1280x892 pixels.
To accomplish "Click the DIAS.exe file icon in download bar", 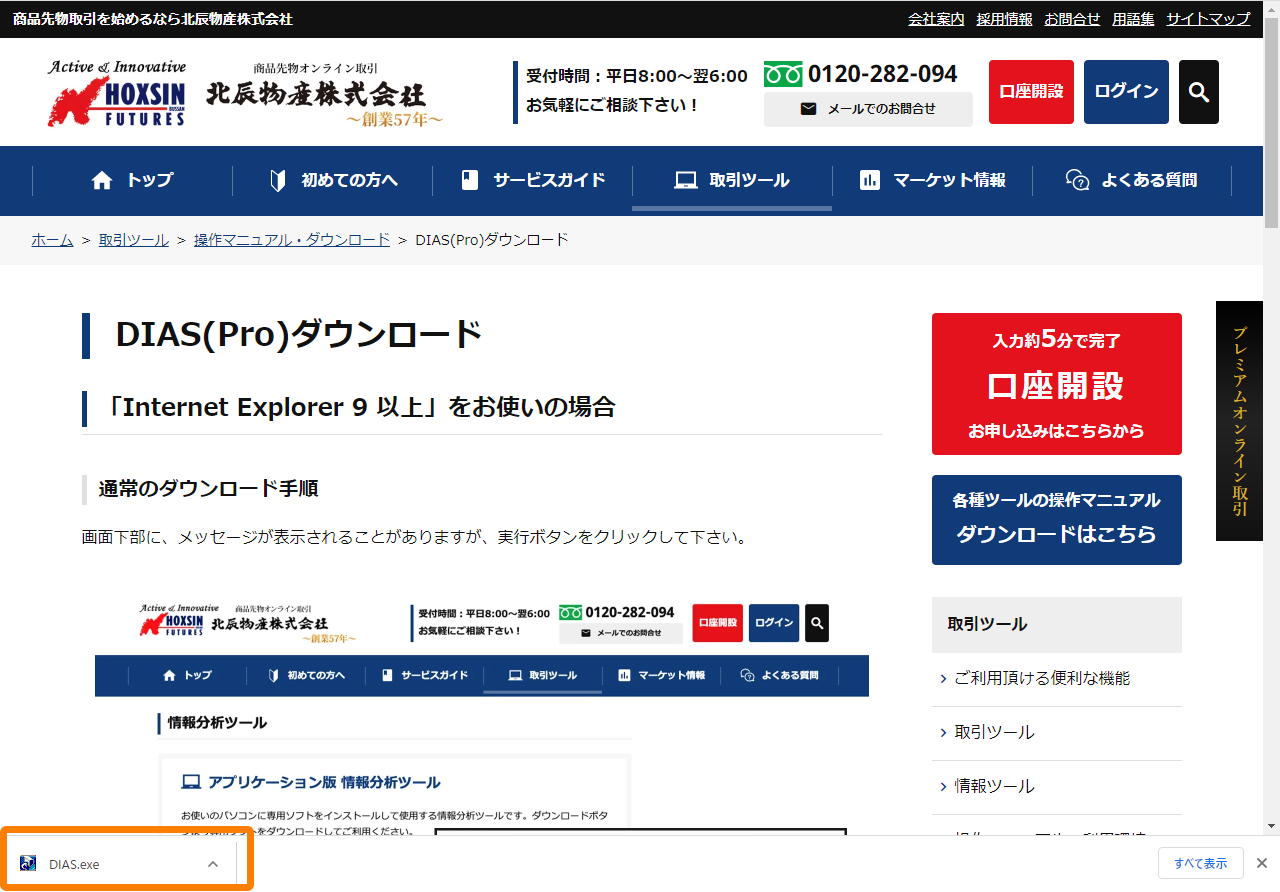I will click(x=28, y=864).
